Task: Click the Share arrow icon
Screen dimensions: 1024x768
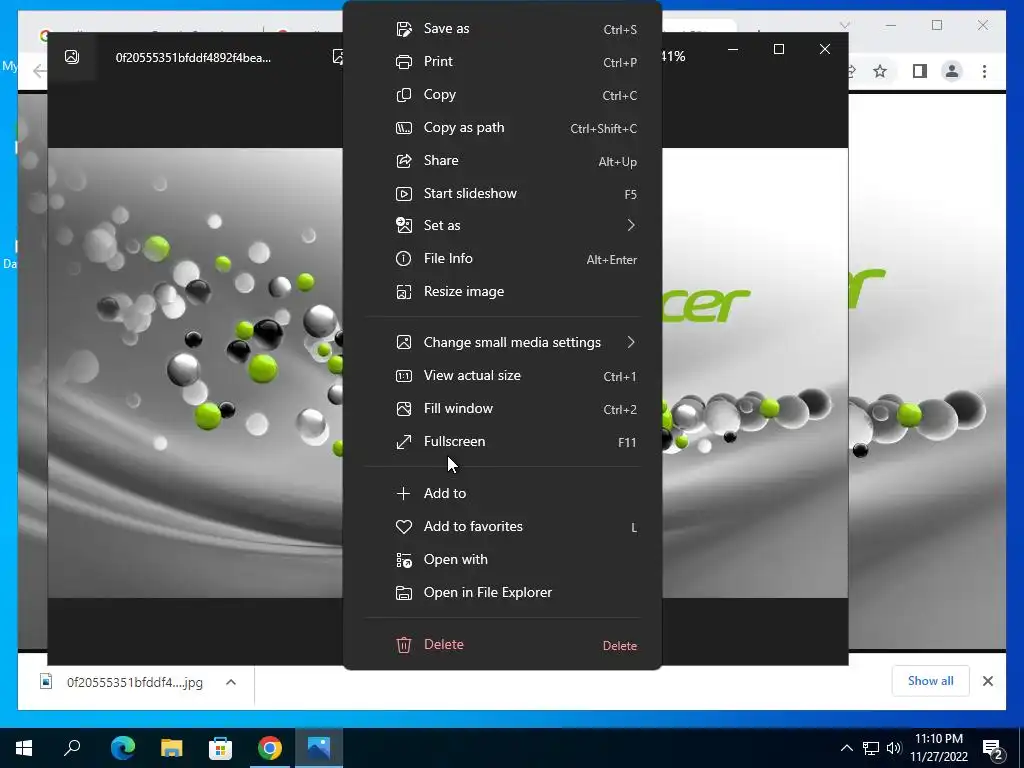Action: pos(404,161)
